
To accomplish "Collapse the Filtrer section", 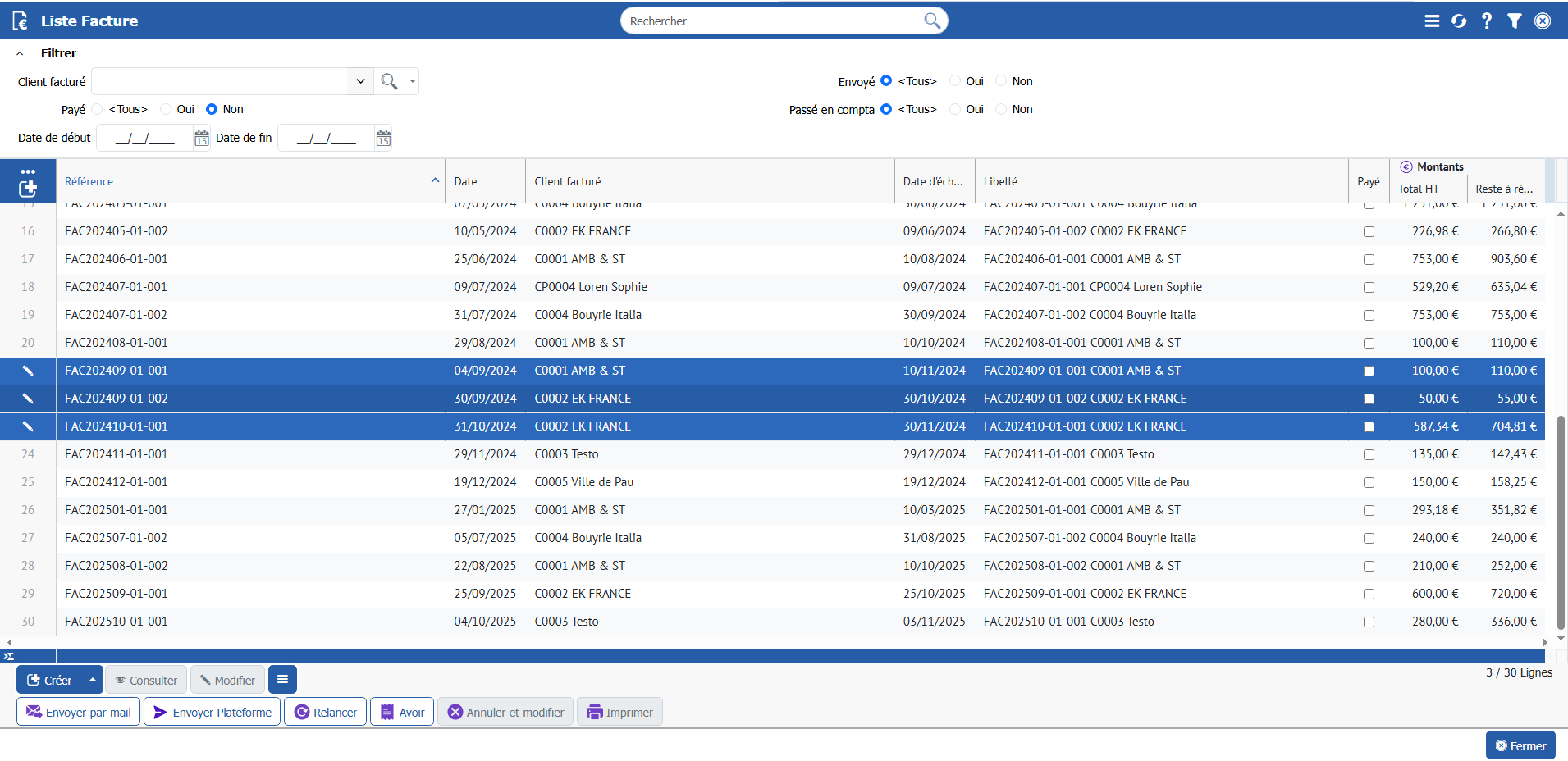I will (x=21, y=53).
